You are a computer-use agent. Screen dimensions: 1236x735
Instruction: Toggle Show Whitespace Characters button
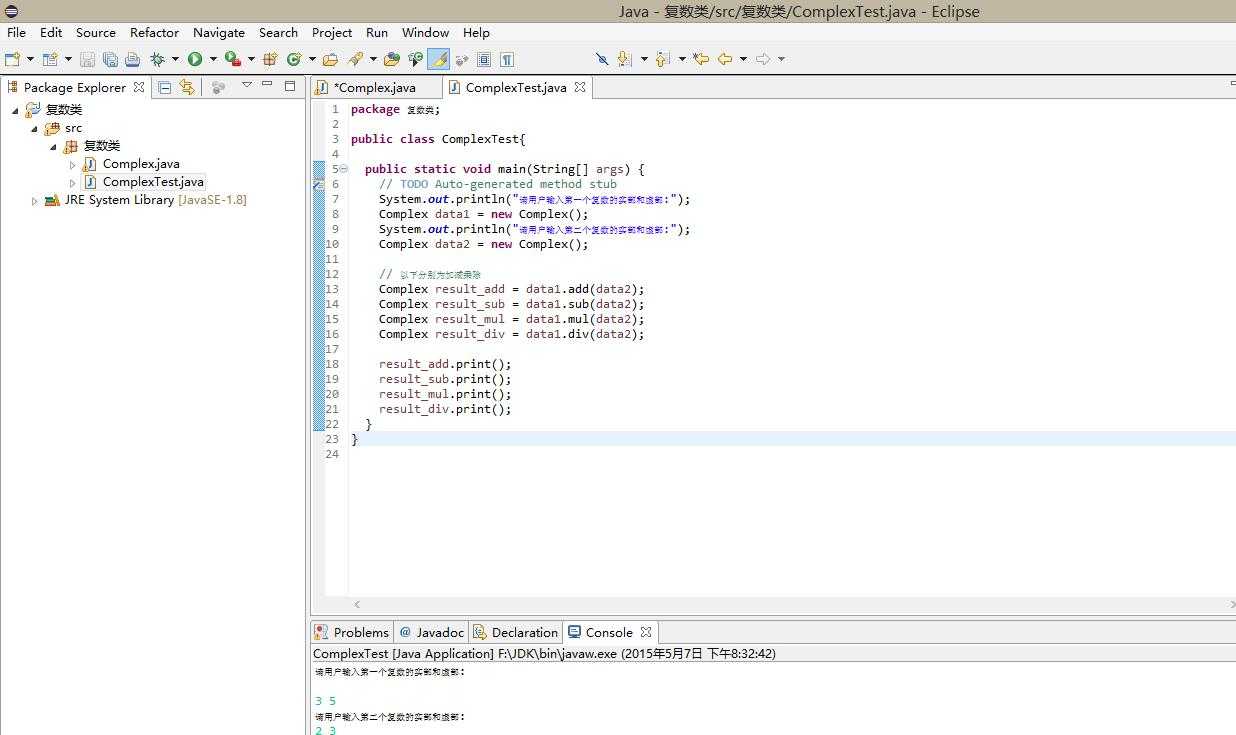pos(507,59)
